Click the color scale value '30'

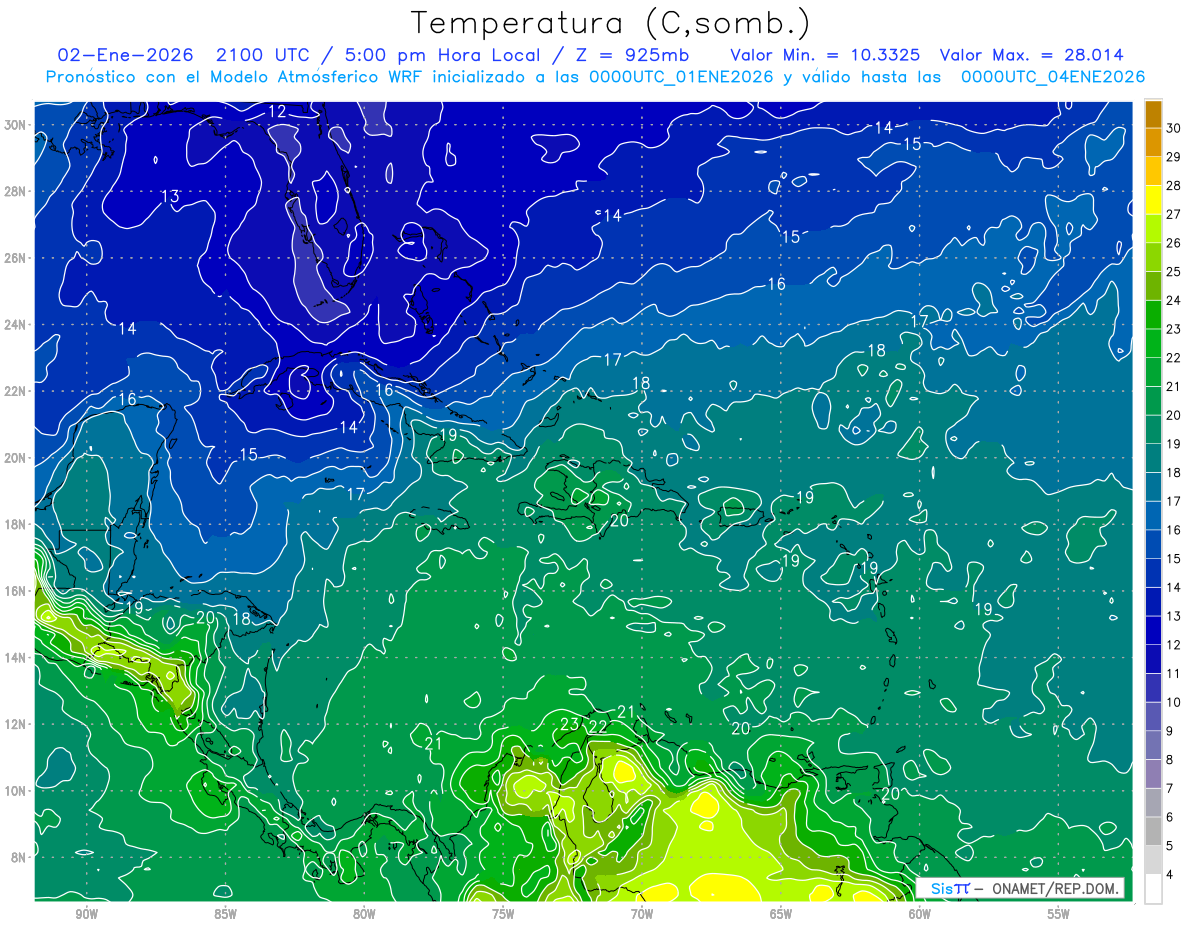[1174, 129]
